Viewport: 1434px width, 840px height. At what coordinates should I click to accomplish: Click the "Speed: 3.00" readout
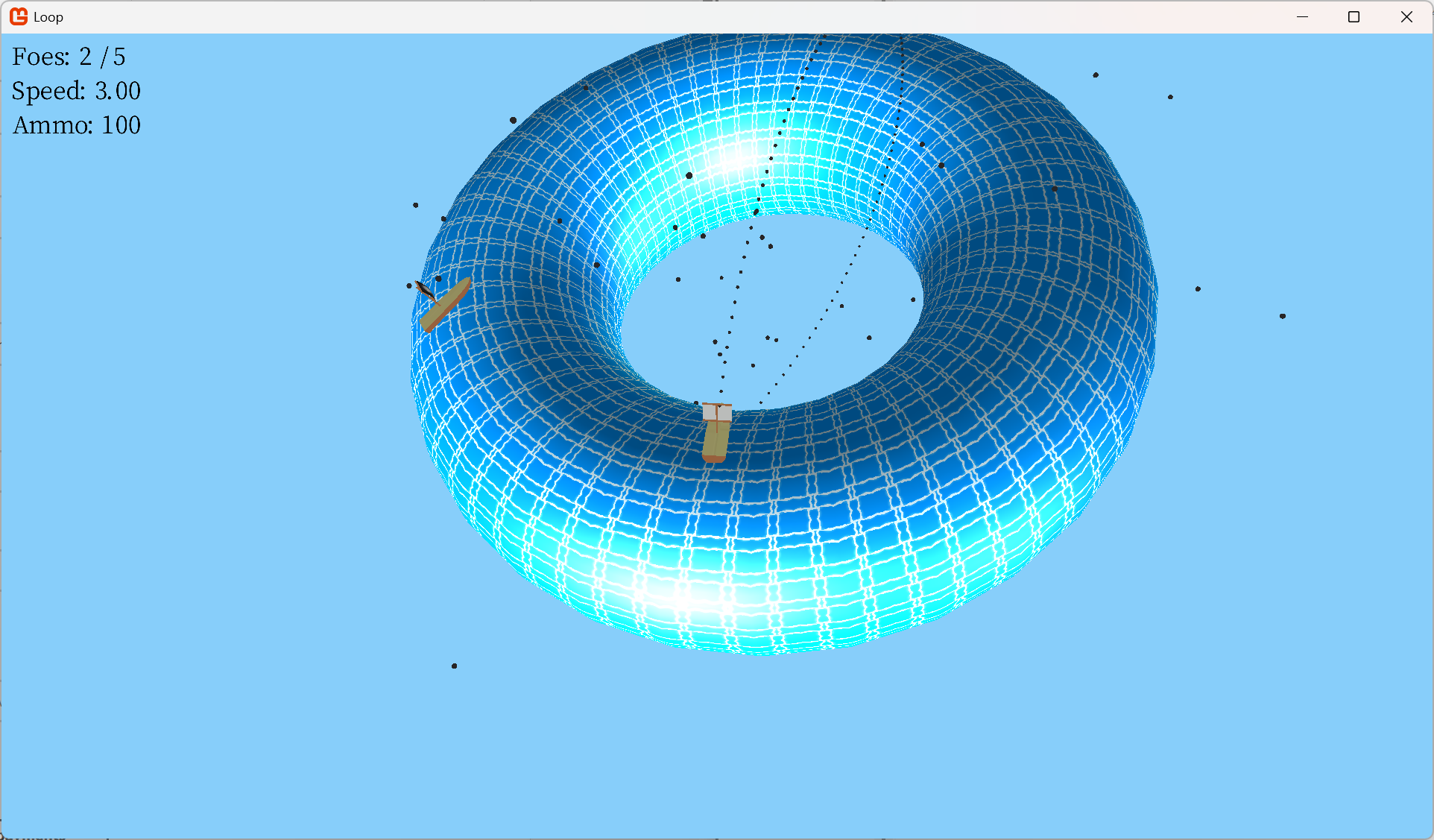[x=76, y=91]
